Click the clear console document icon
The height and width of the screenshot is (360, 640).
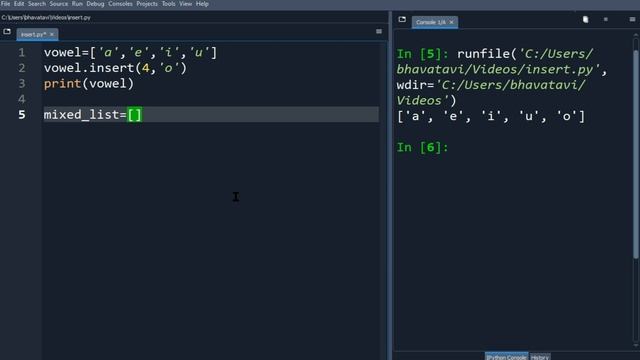pyautogui.click(x=585, y=19)
